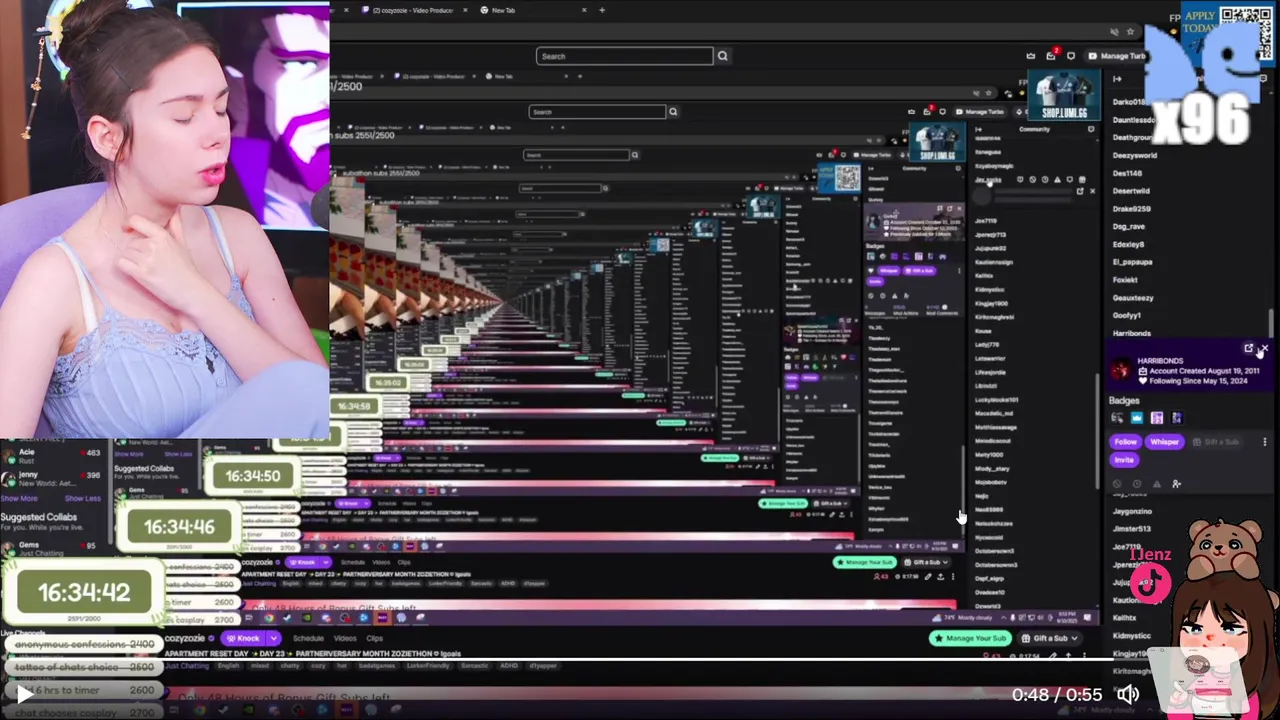Gift a Sub from the user card
1280x720 pixels.
1215,441
